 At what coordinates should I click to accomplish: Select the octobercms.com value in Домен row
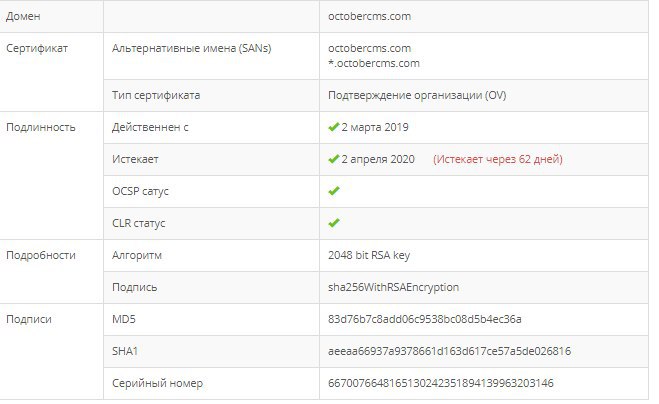369,16
